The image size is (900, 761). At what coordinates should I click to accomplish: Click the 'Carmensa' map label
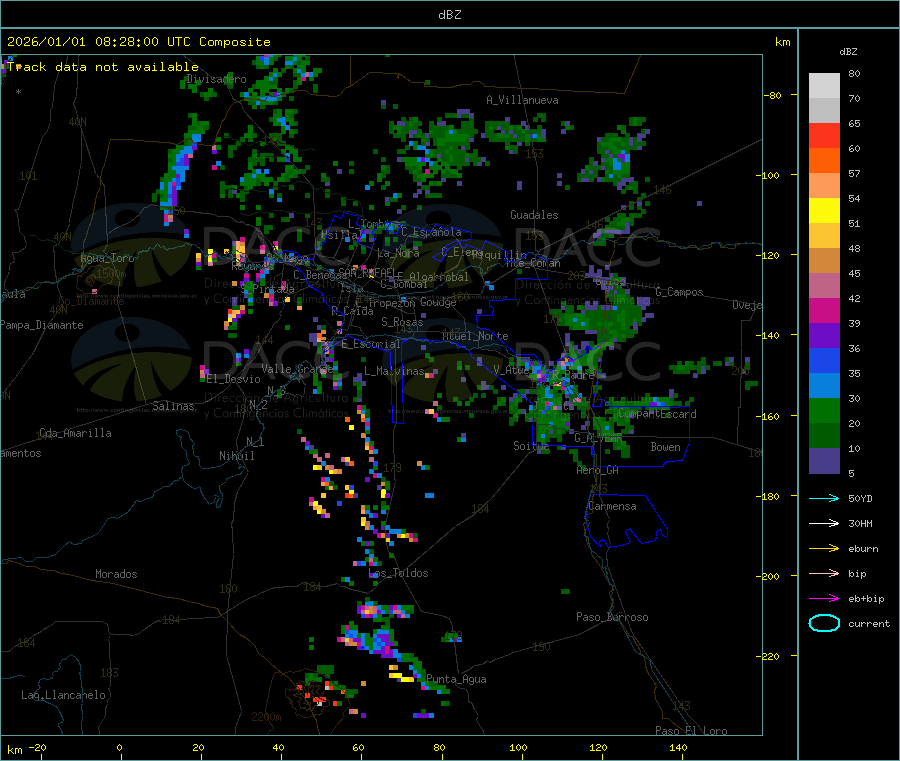click(612, 506)
